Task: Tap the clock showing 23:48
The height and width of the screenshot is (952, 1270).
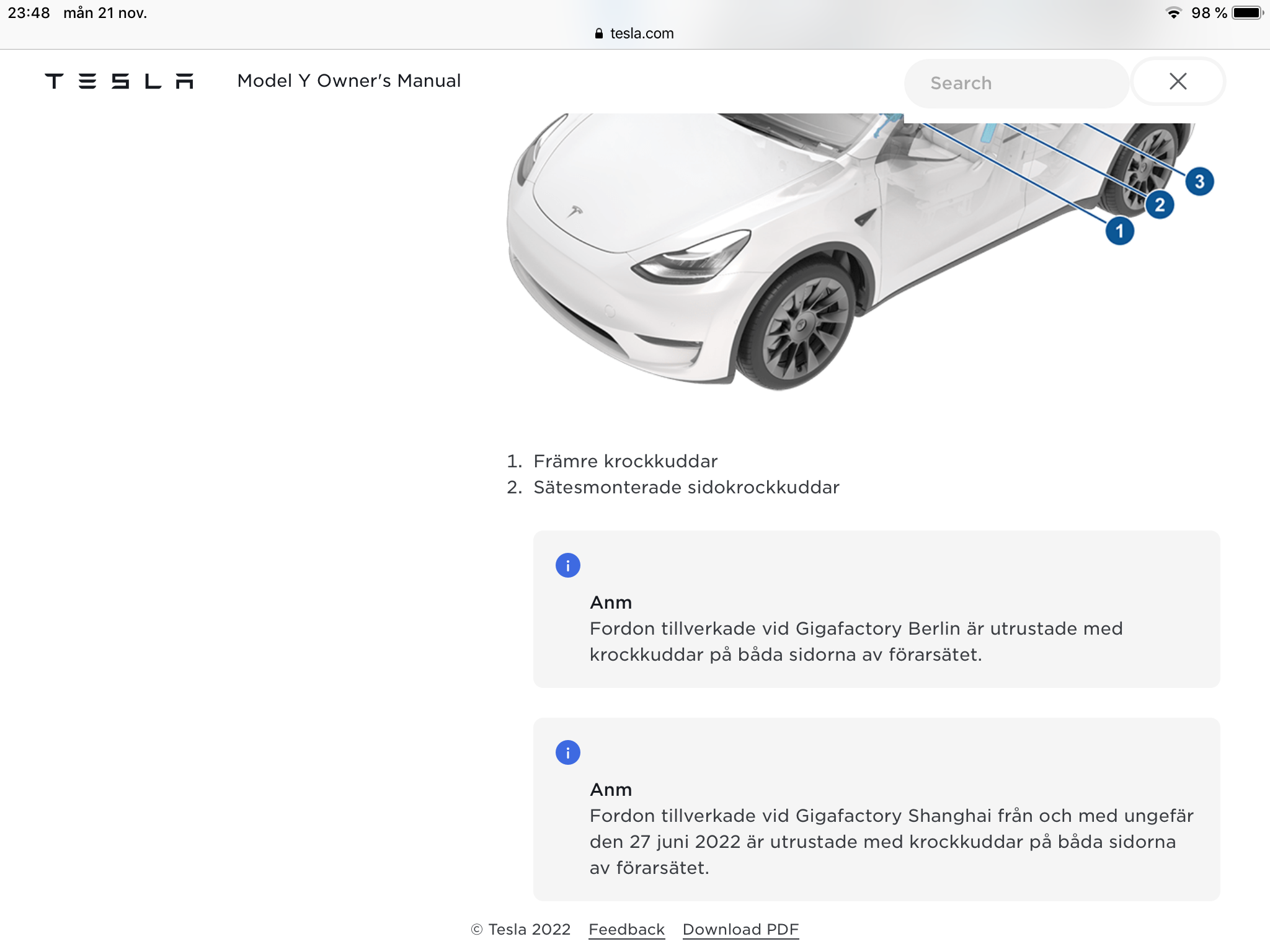Action: tap(29, 13)
